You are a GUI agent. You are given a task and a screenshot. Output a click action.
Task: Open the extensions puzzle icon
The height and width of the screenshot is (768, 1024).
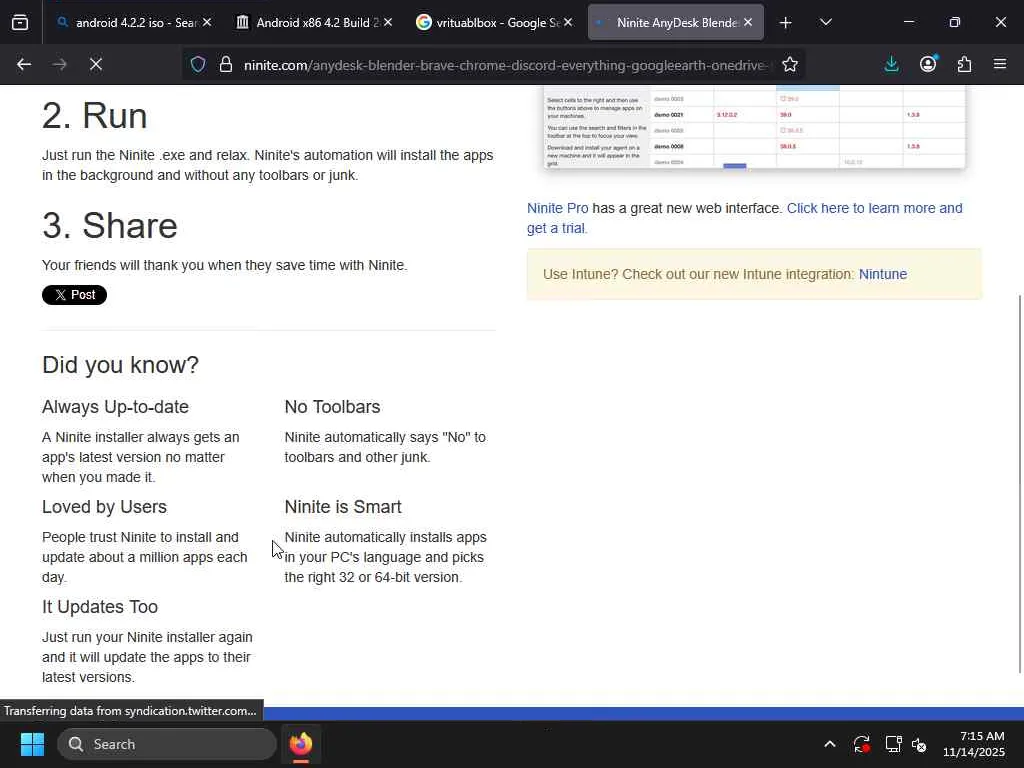click(964, 64)
